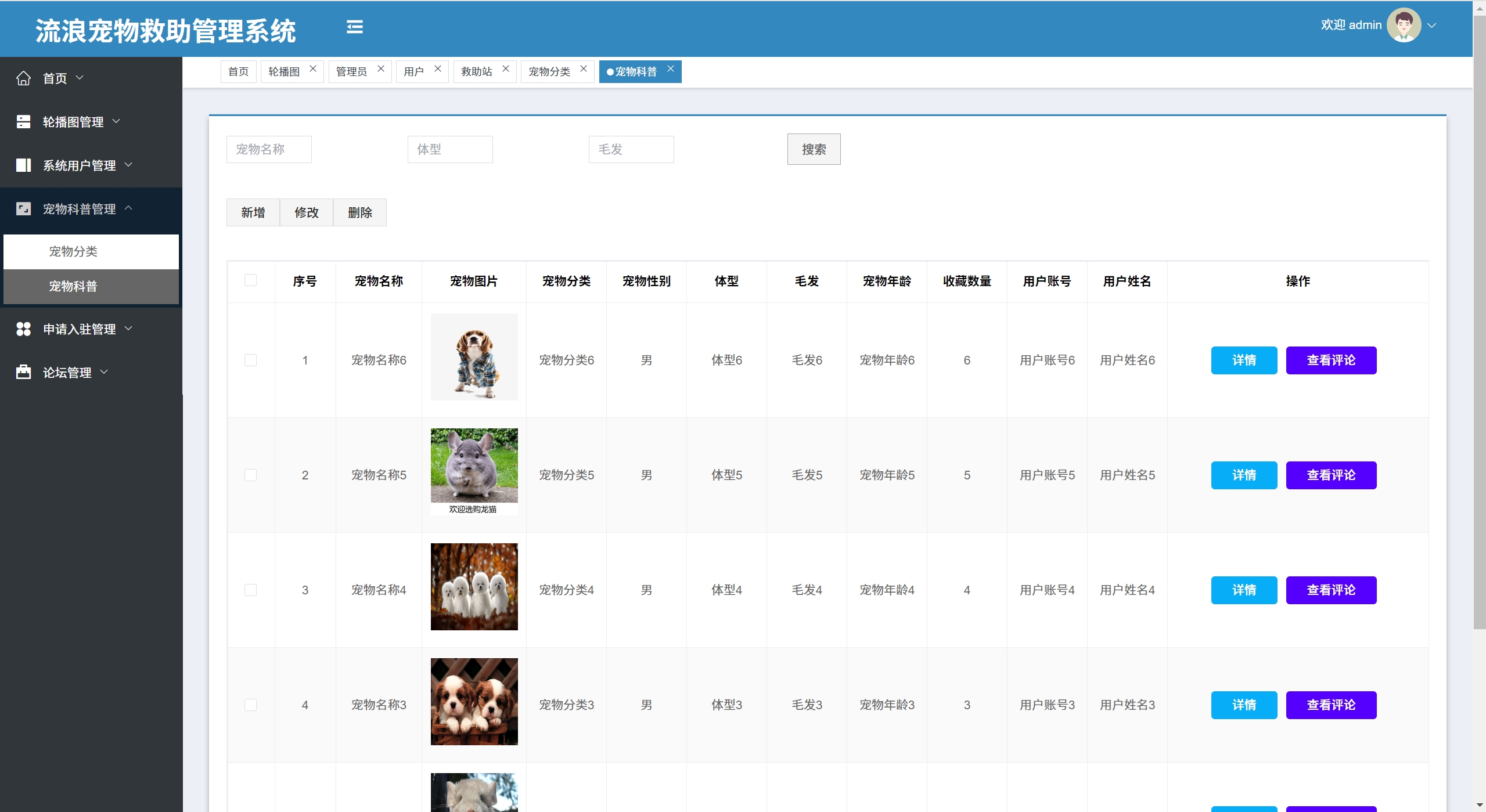Screen dimensions: 1486x812
Task: Click the system user management icon
Action: [x=23, y=165]
